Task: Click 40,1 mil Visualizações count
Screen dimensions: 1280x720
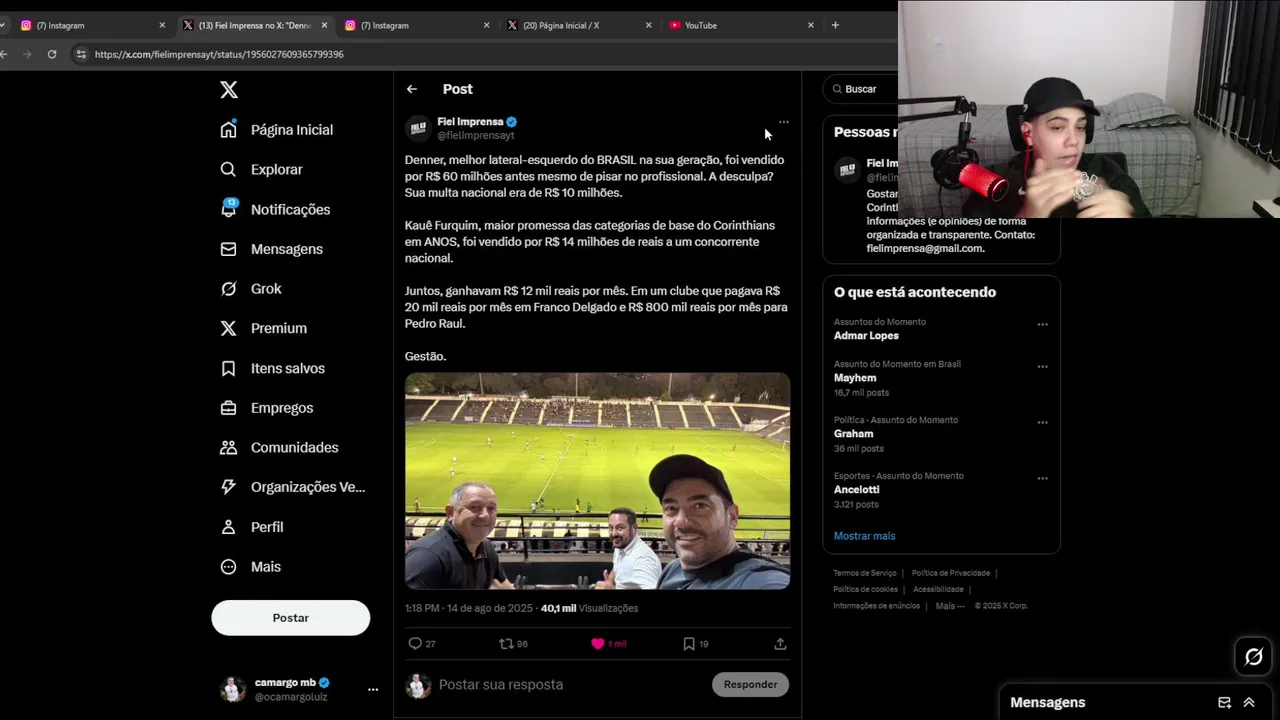Action: coord(589,608)
